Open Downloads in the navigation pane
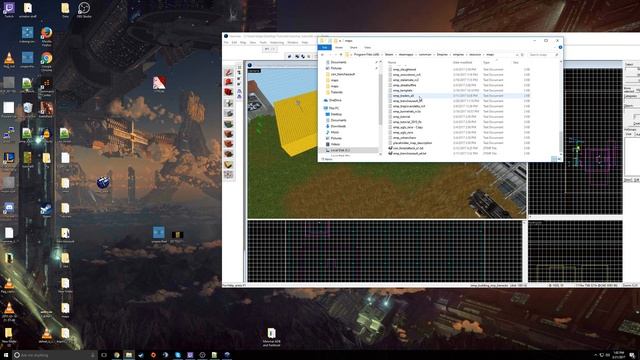This screenshot has width=640, height=360. pos(338,126)
